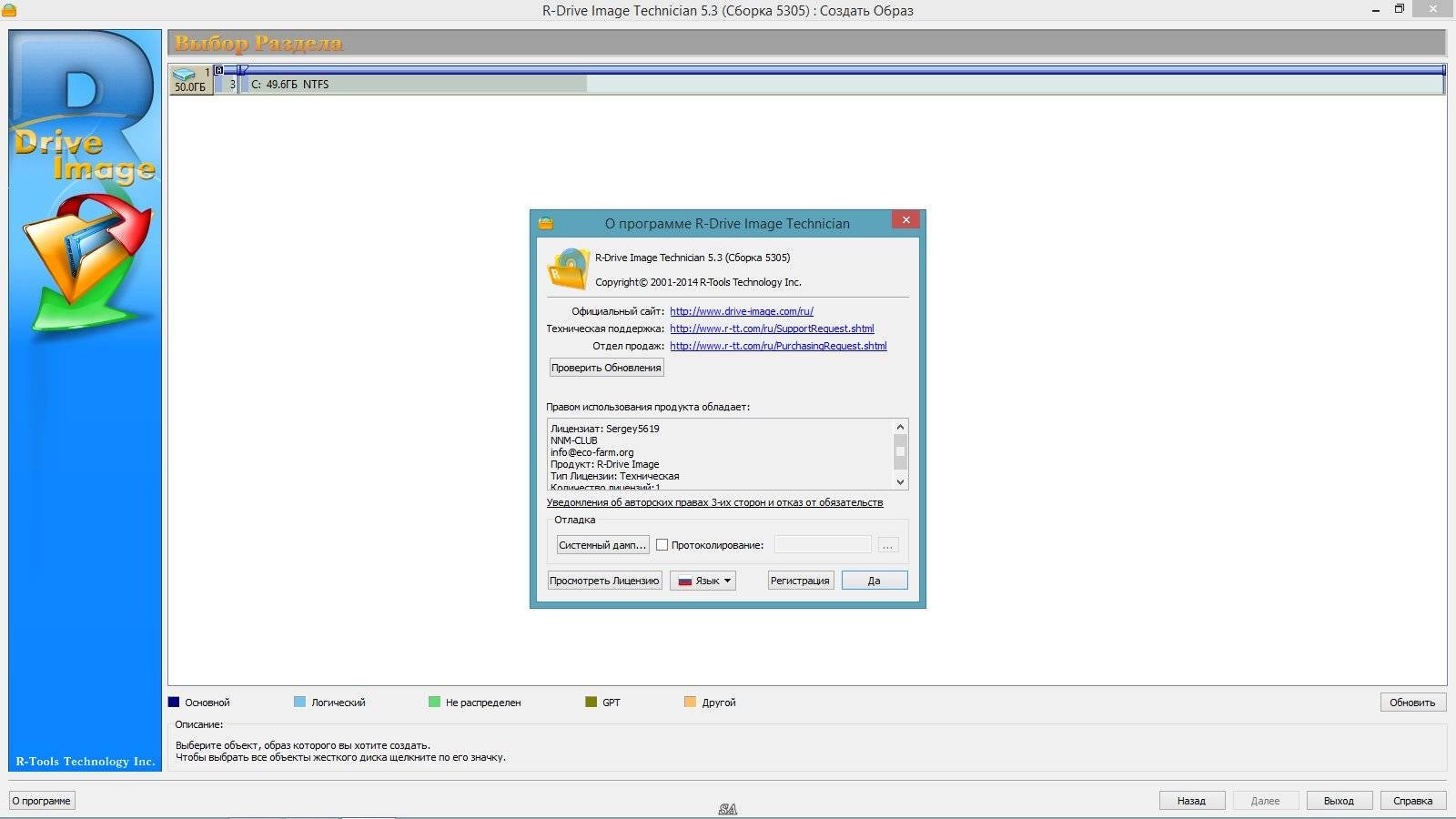Close the About dialog with the X

click(x=905, y=219)
